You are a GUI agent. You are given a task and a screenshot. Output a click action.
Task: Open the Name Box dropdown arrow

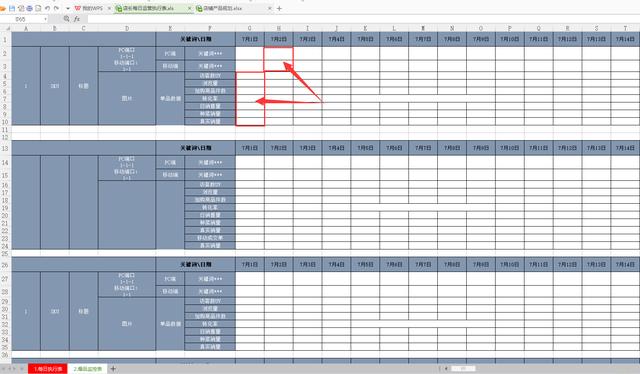[45, 19]
